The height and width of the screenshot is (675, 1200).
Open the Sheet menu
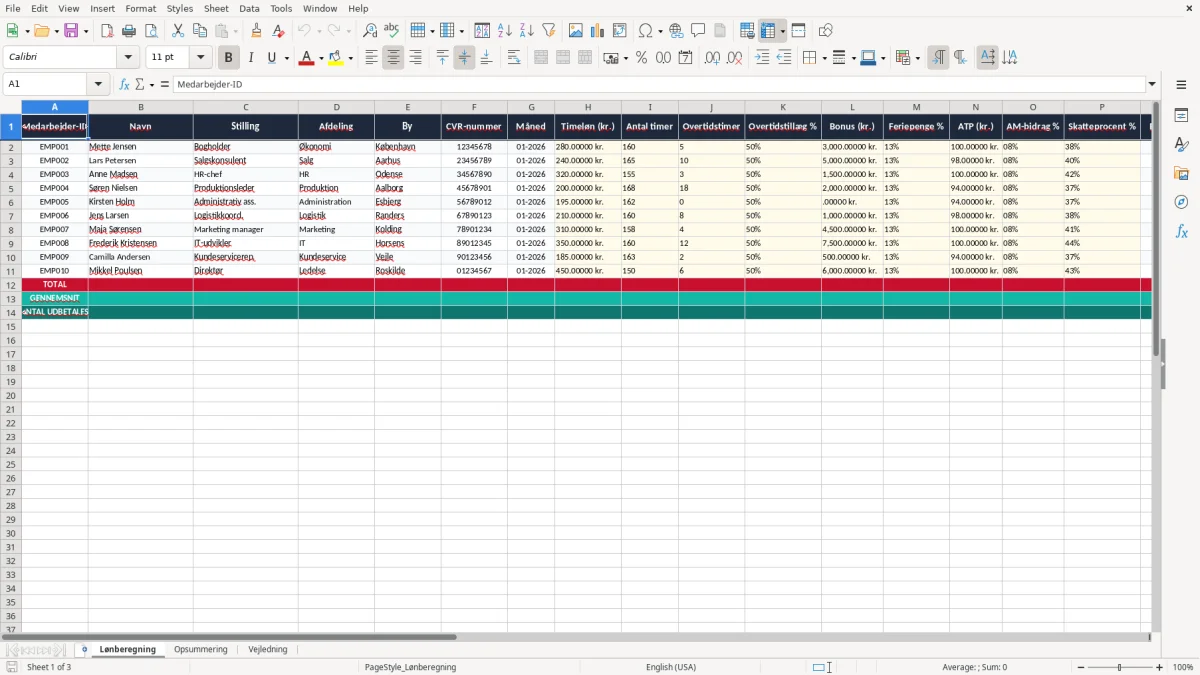point(216,8)
